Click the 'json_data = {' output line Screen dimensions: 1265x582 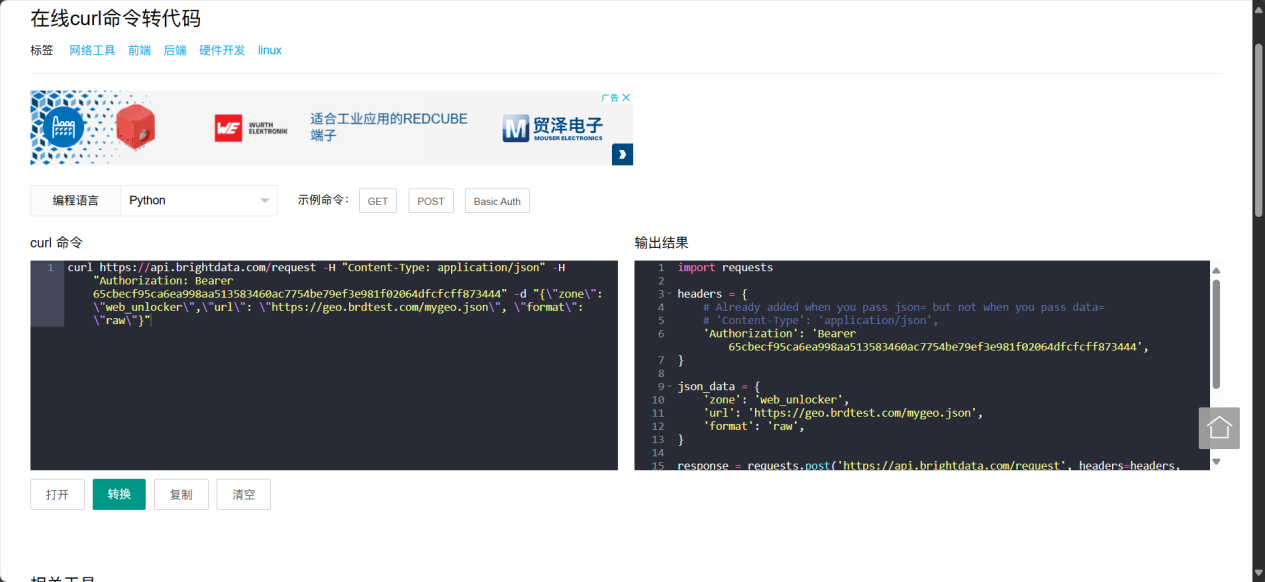pyautogui.click(x=719, y=386)
